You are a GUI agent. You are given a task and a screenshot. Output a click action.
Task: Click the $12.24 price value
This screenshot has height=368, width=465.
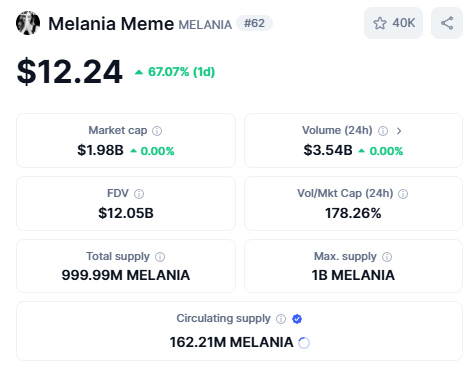coord(70,71)
